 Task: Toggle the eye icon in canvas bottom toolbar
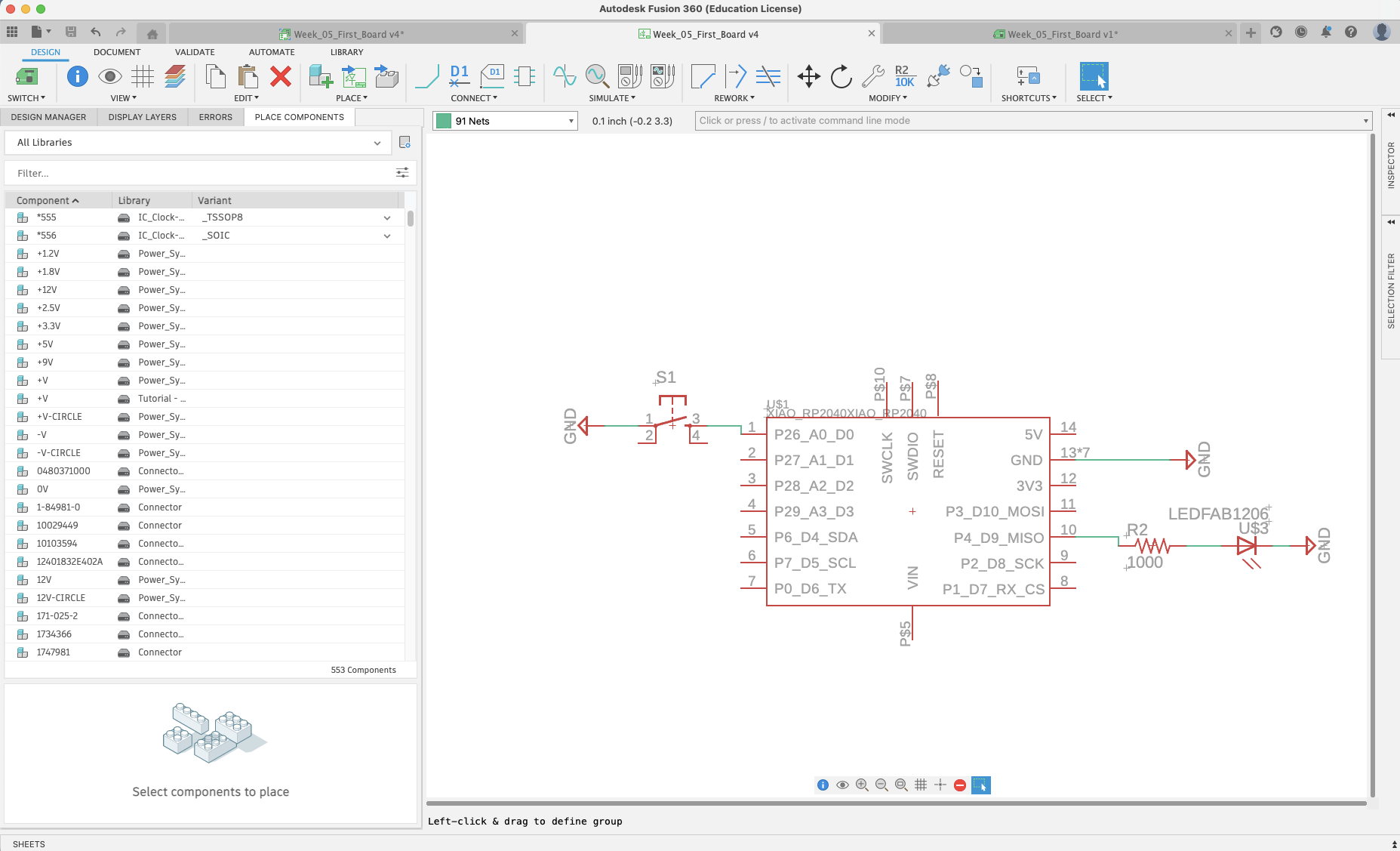[842, 785]
